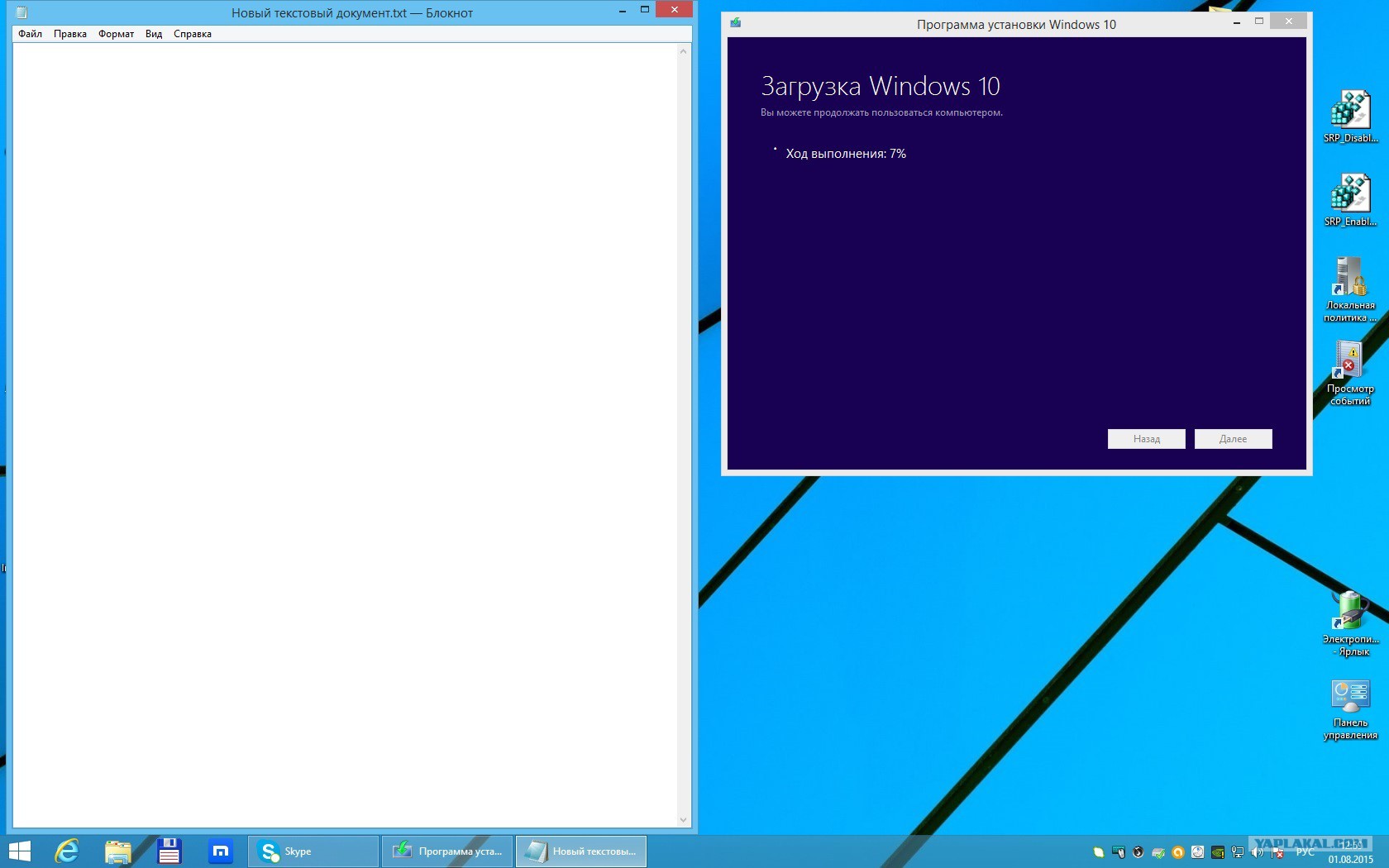Click the Notepad title bar document icon
1389x868 pixels.
click(x=21, y=12)
